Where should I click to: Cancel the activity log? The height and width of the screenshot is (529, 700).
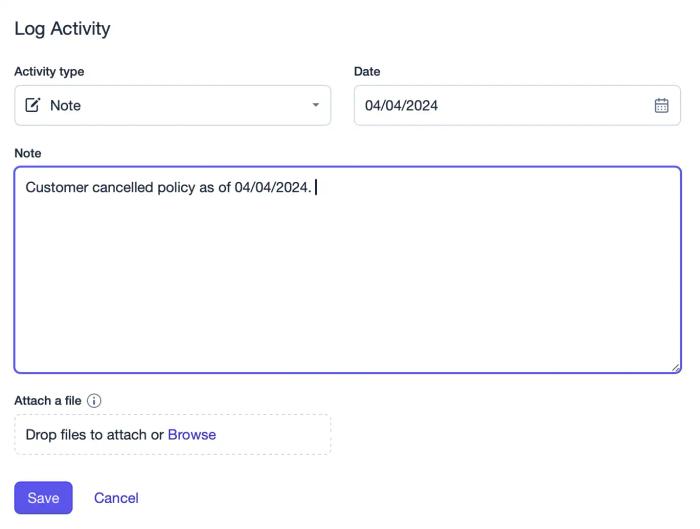pos(116,498)
